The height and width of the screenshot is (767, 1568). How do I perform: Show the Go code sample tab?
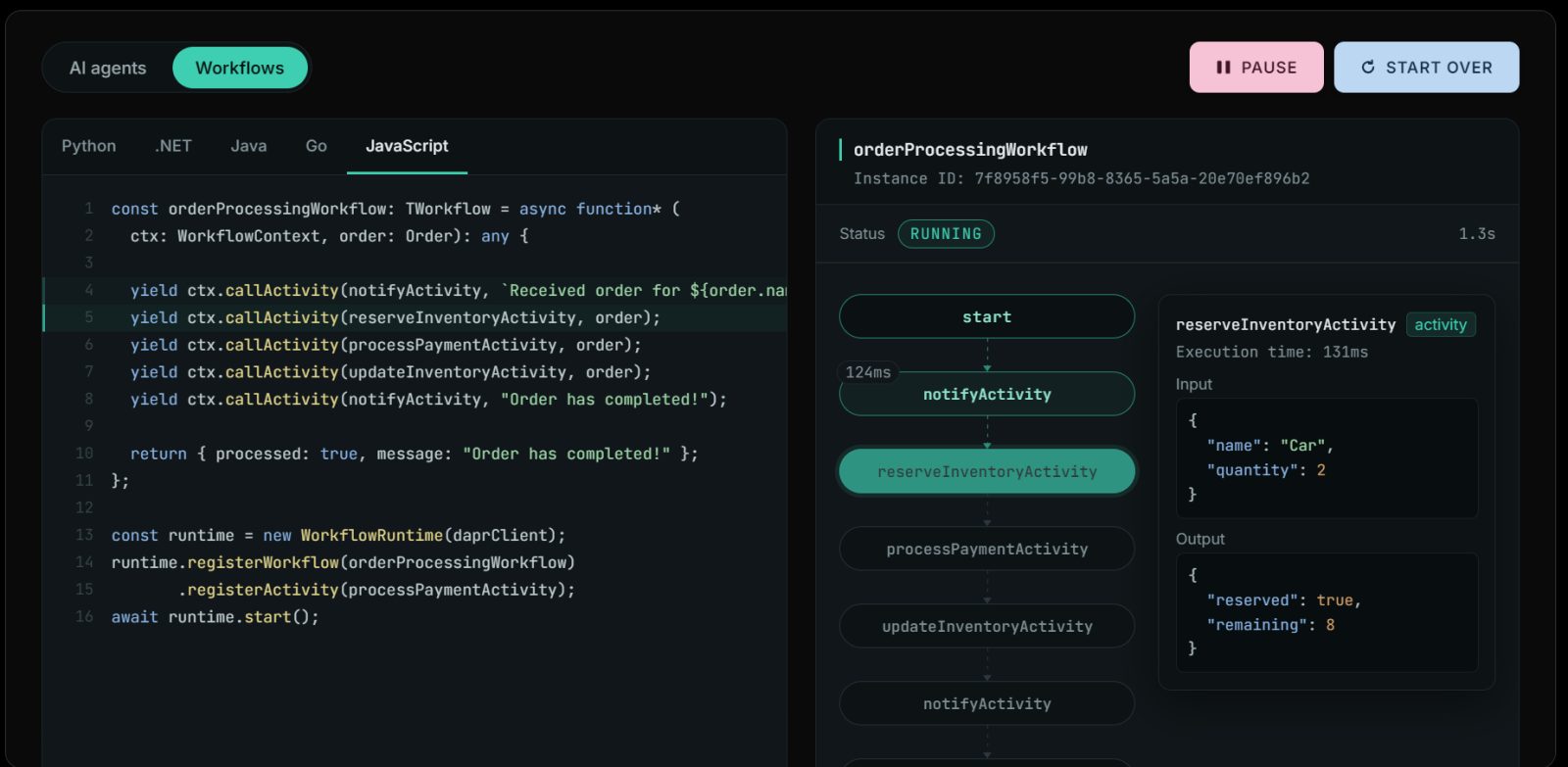tap(317, 146)
